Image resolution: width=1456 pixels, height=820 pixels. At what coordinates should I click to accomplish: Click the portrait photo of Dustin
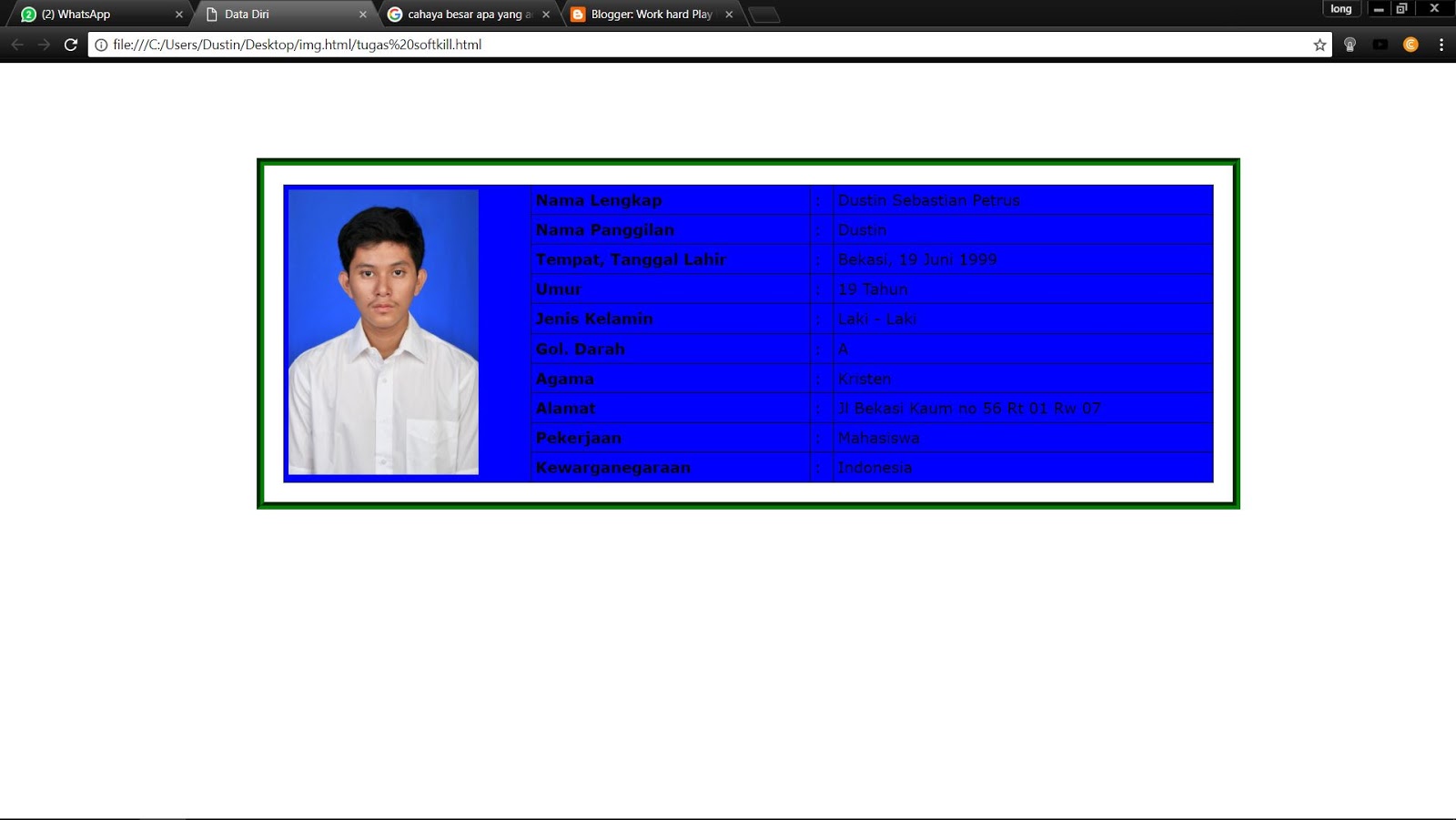pos(382,332)
